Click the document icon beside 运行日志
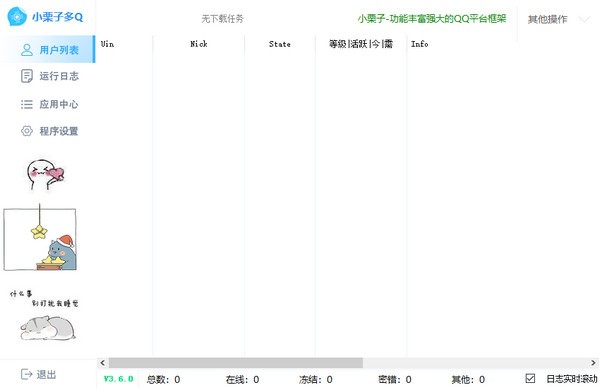 coord(27,76)
